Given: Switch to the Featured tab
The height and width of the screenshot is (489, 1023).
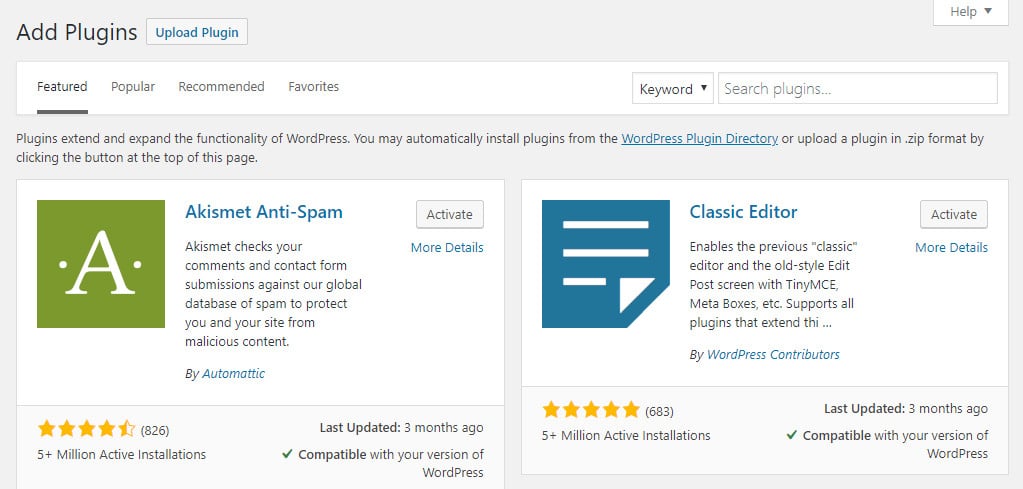Looking at the screenshot, I should (x=62, y=87).
